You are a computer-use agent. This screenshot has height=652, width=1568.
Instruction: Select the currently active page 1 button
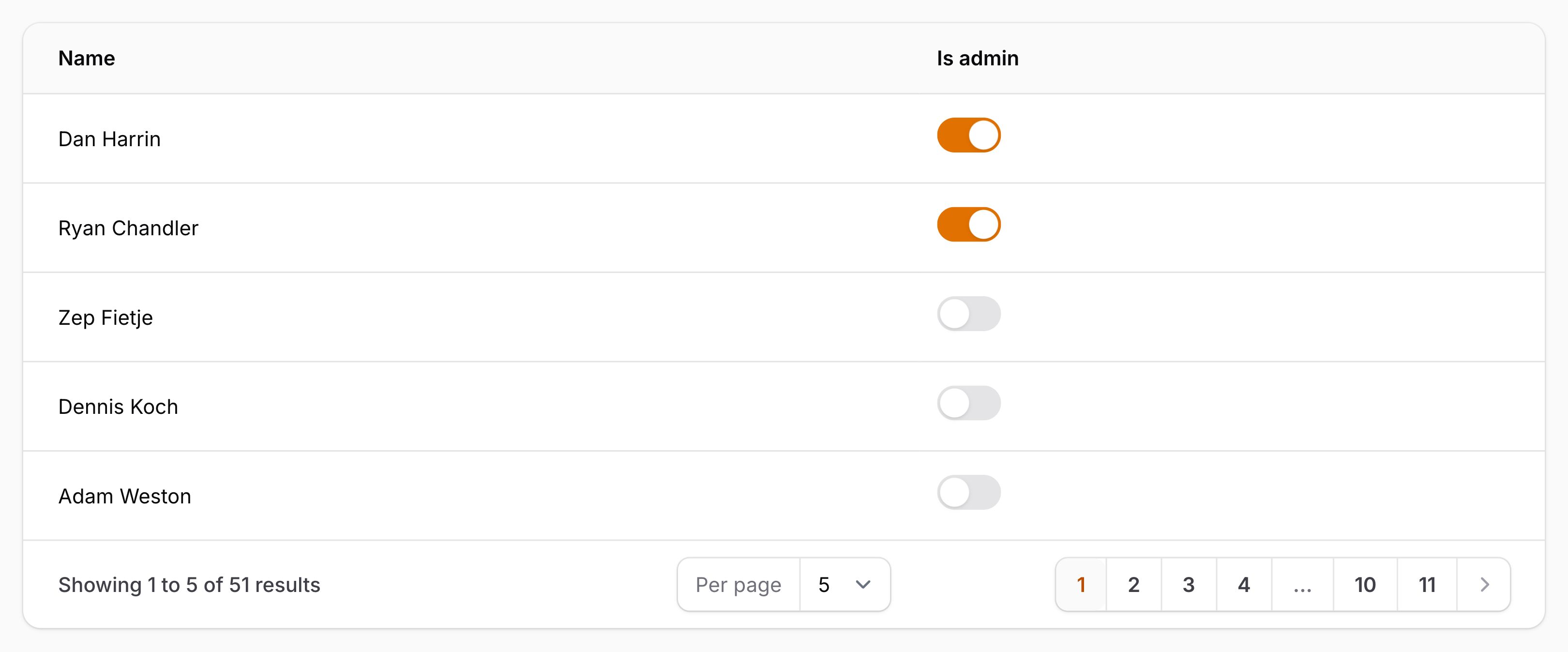pos(1081,584)
